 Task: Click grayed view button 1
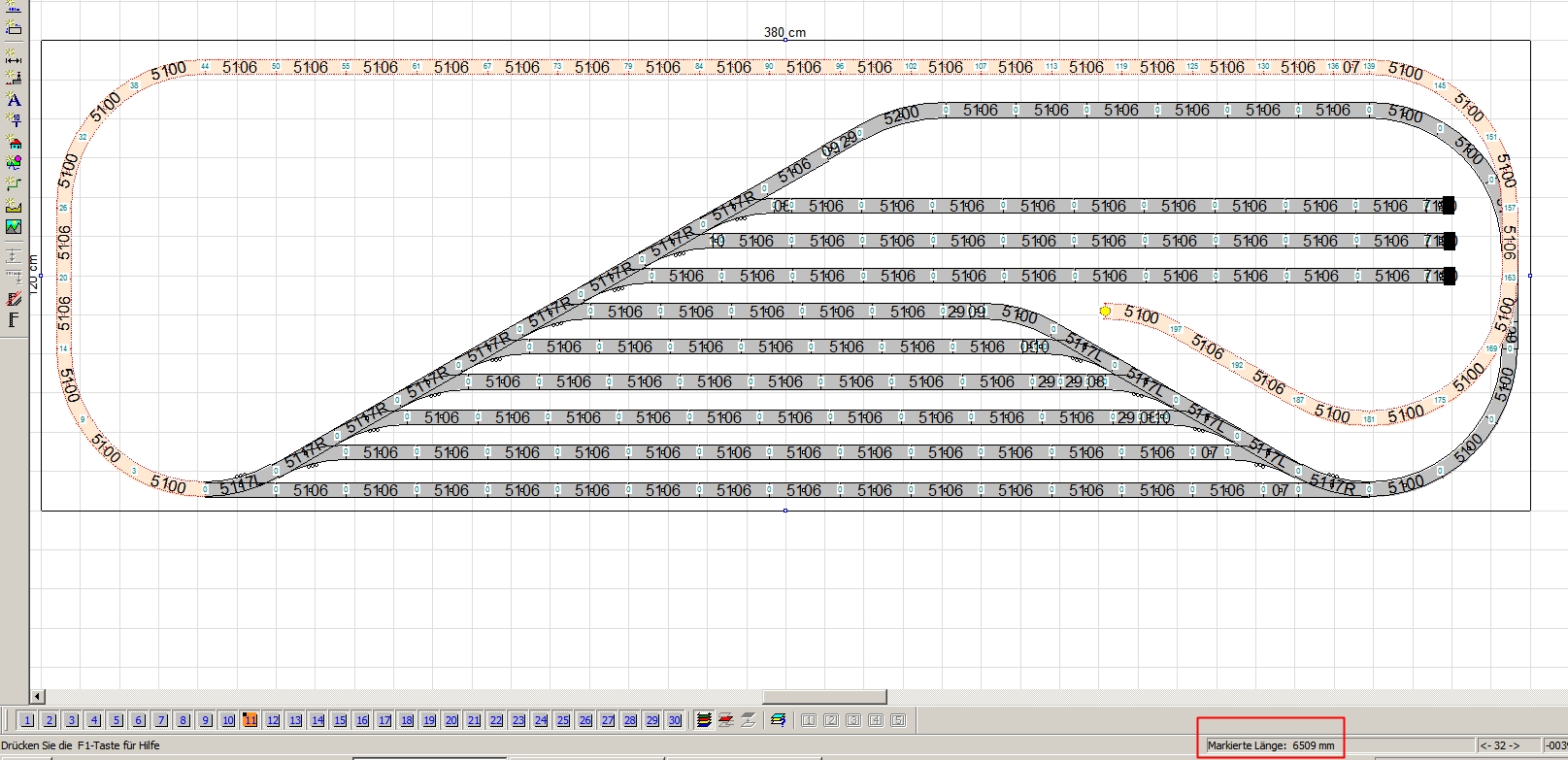[809, 720]
